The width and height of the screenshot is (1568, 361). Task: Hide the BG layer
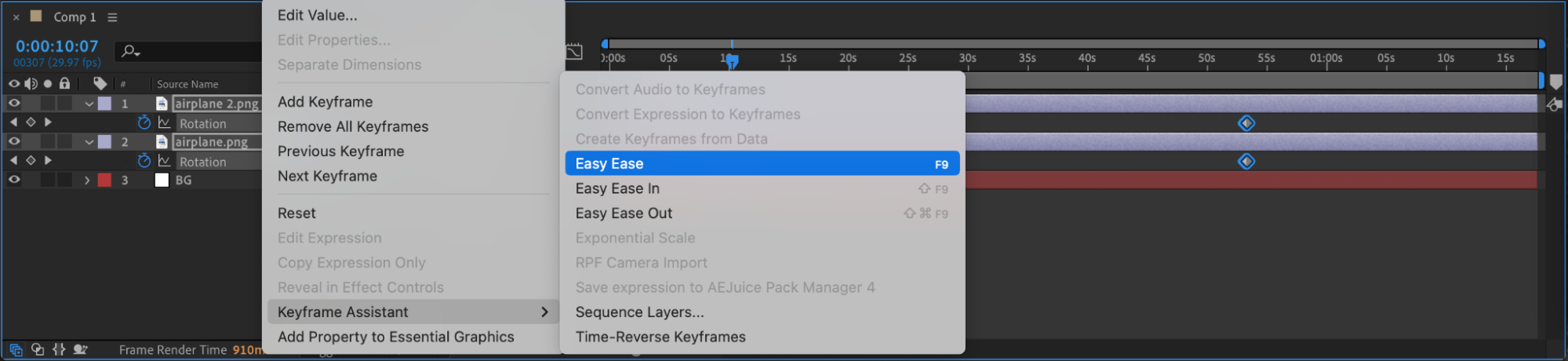point(14,180)
